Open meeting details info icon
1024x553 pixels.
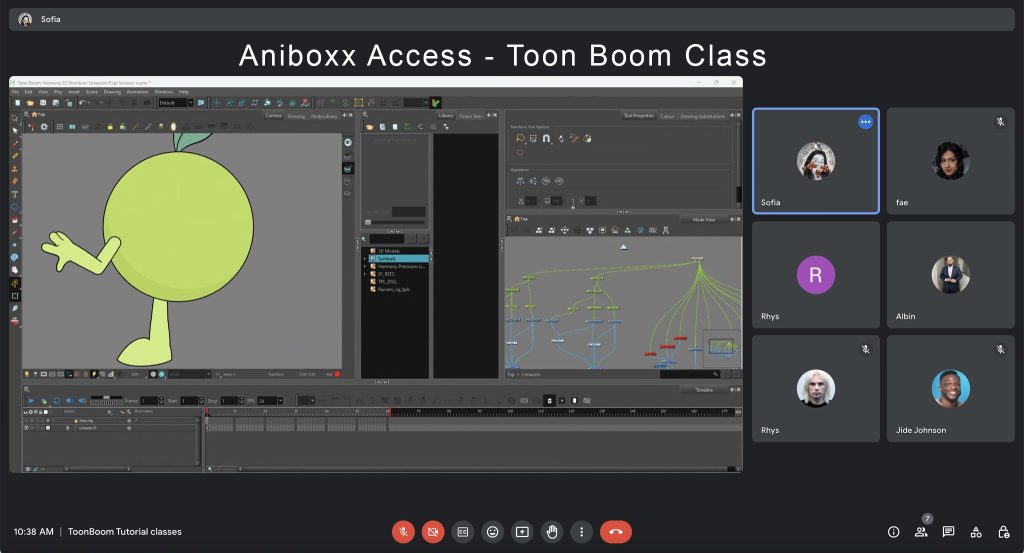click(x=893, y=532)
